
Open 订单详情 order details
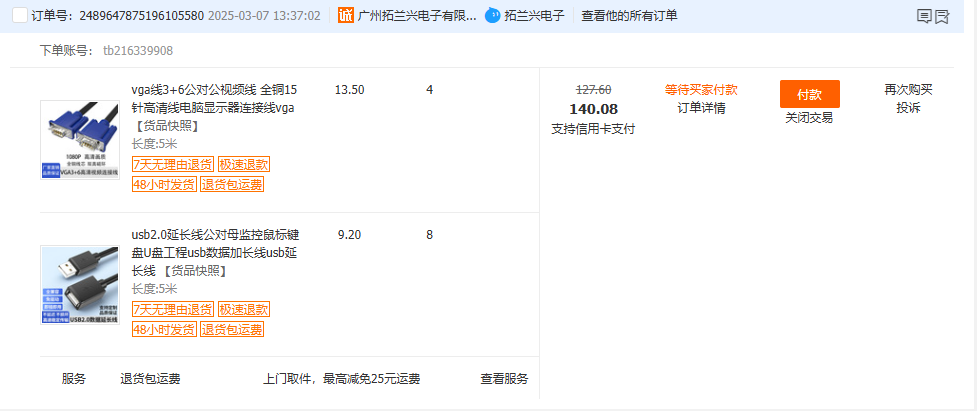coord(702,108)
